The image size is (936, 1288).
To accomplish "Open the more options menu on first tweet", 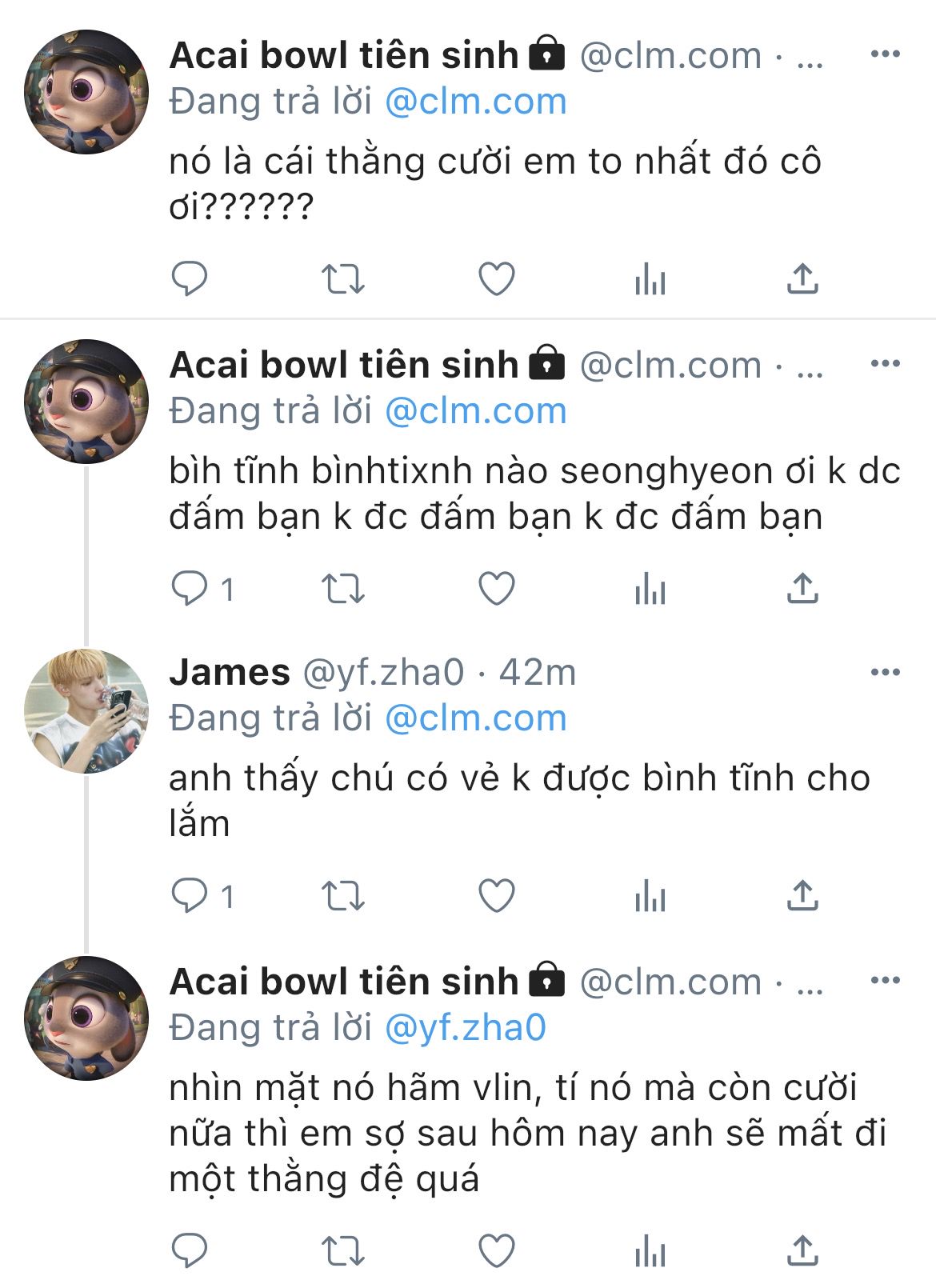I will 885,54.
